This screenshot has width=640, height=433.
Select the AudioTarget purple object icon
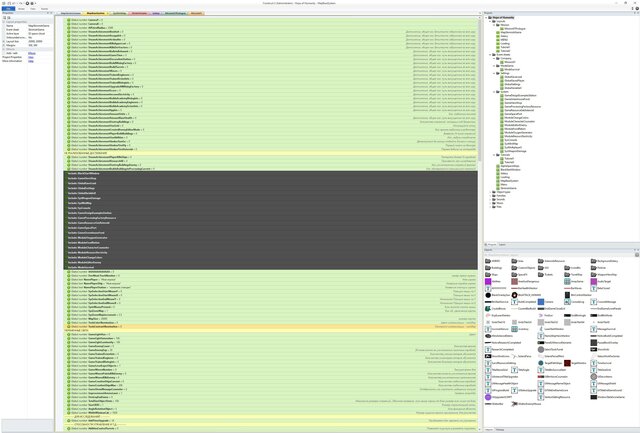(x=594, y=282)
